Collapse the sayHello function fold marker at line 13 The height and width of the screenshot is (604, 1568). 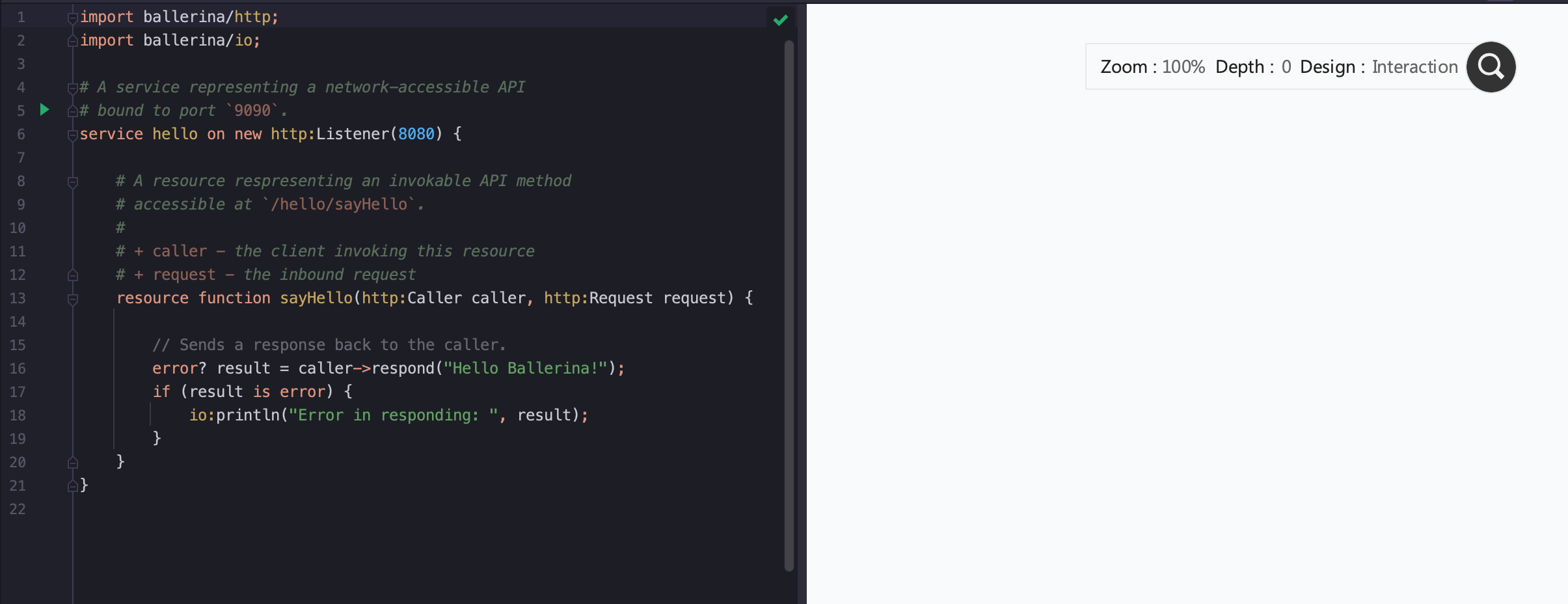tap(73, 299)
